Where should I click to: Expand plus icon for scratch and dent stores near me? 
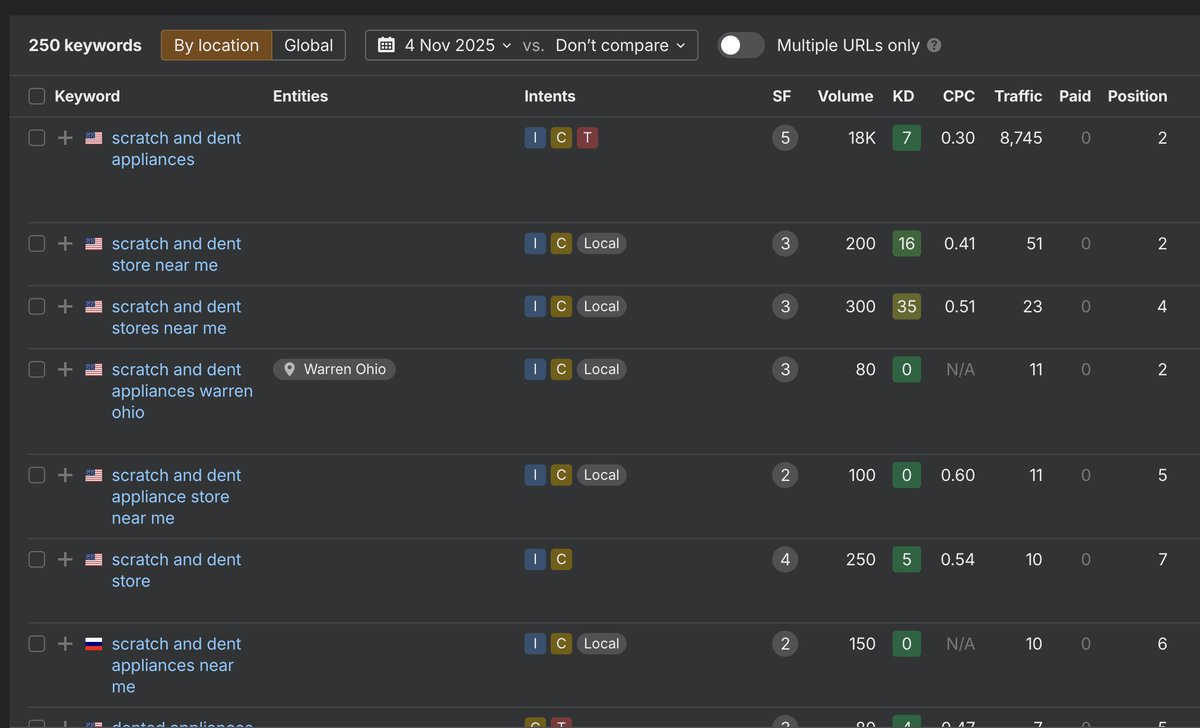[x=65, y=306]
